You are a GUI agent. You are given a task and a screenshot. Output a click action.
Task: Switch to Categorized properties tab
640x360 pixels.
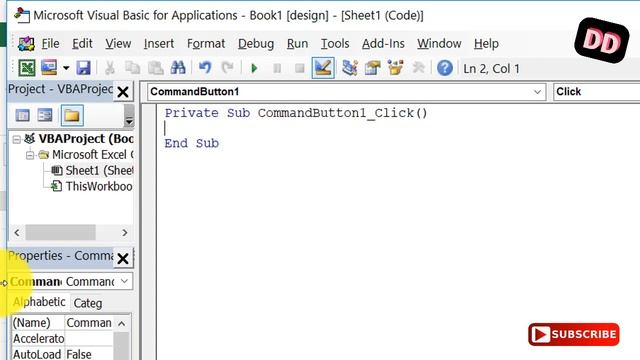88,303
